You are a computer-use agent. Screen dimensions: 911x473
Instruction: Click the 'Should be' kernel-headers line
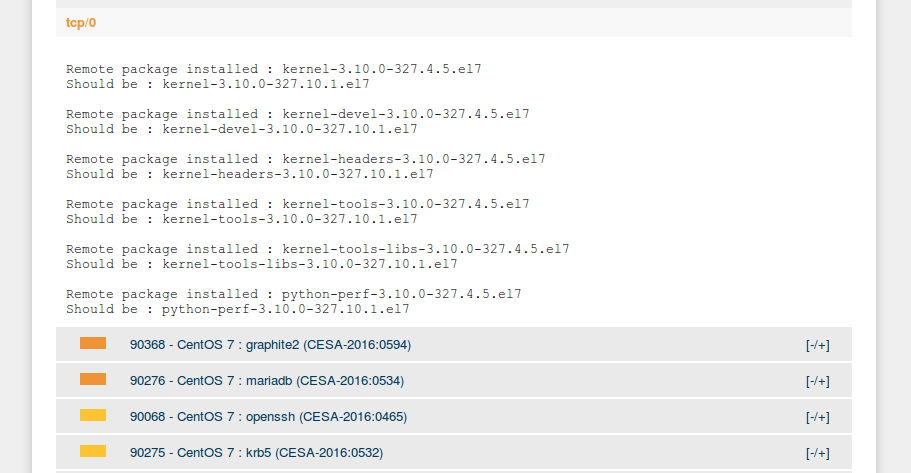(x=250, y=174)
